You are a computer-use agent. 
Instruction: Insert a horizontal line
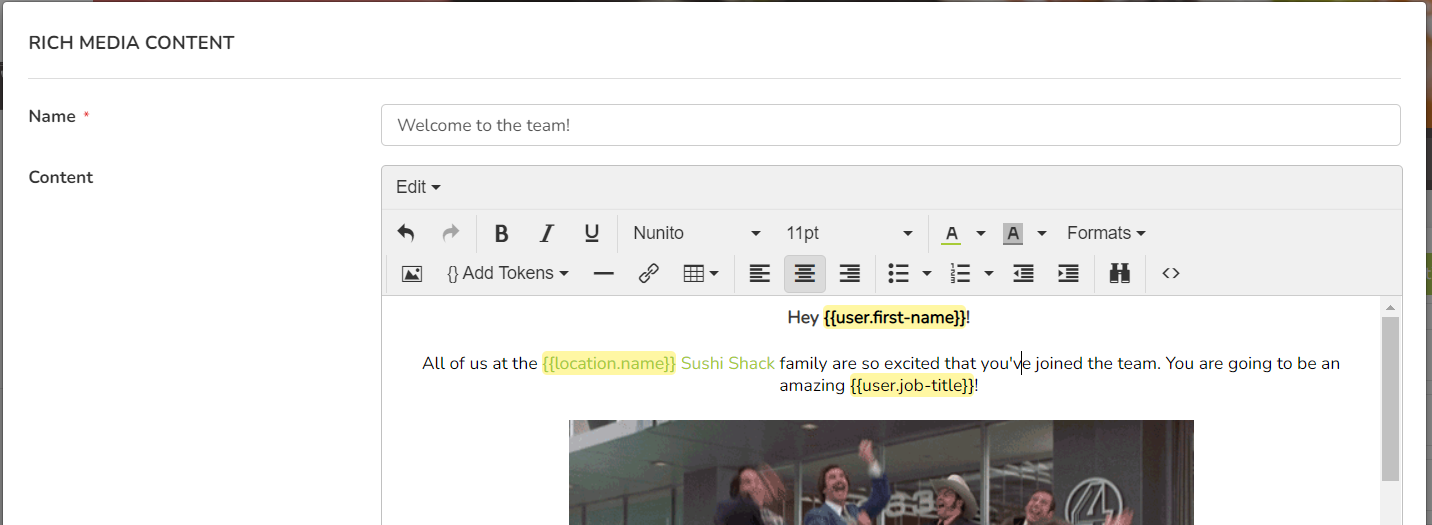click(x=603, y=273)
